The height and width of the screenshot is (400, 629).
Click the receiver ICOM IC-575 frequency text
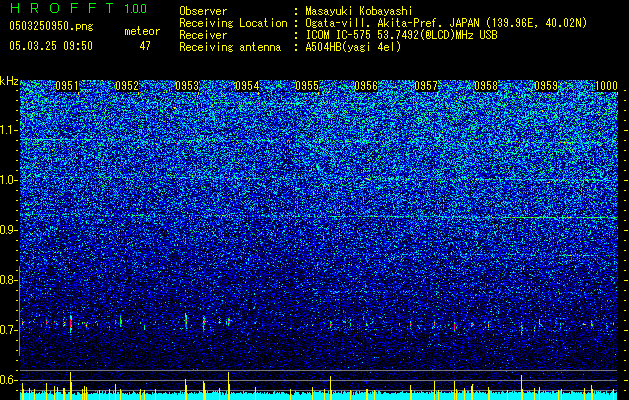click(x=401, y=35)
